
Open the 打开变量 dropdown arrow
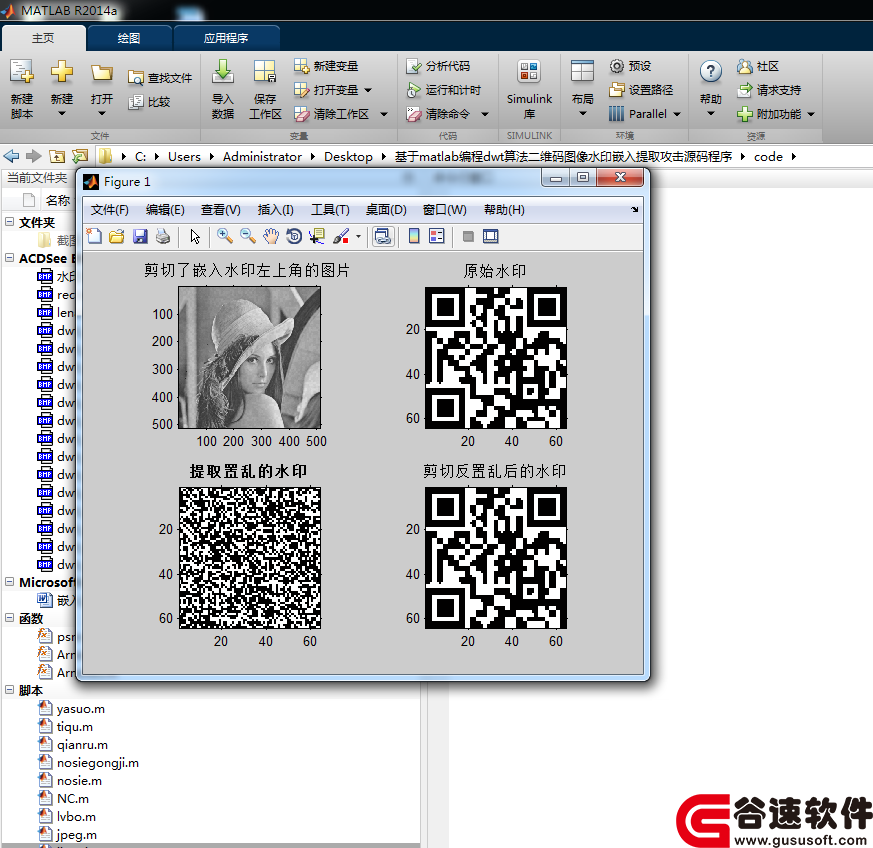[x=368, y=90]
